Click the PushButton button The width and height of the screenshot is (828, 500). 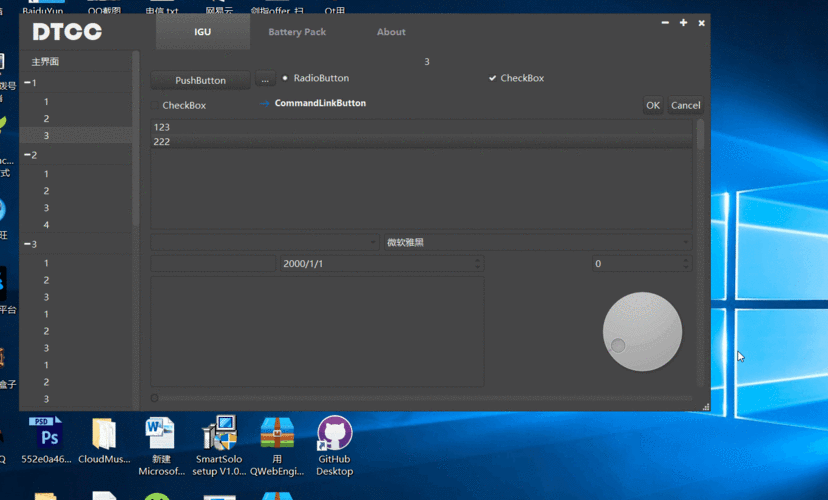(x=200, y=80)
